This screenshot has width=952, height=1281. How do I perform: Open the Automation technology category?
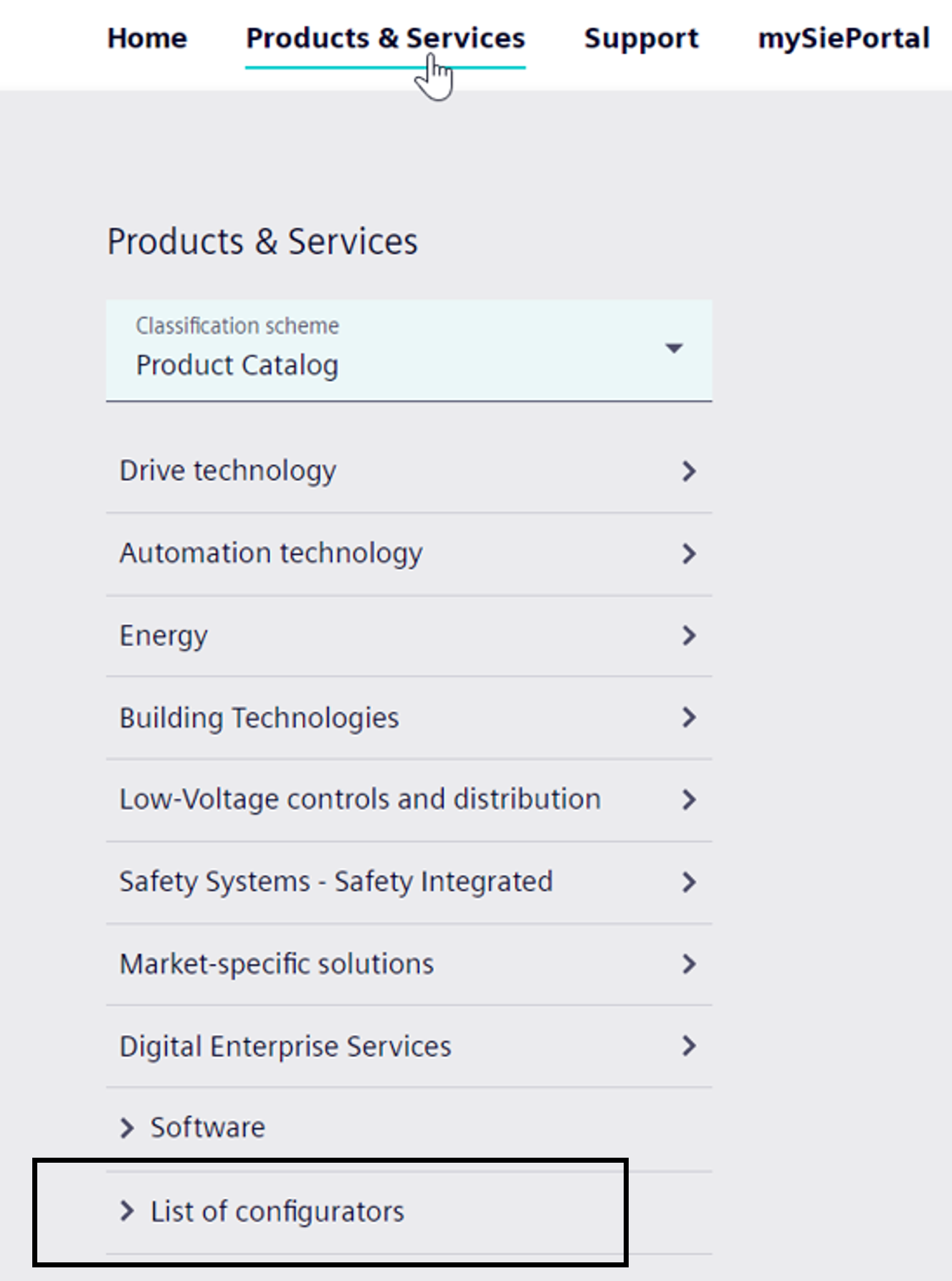click(x=271, y=553)
